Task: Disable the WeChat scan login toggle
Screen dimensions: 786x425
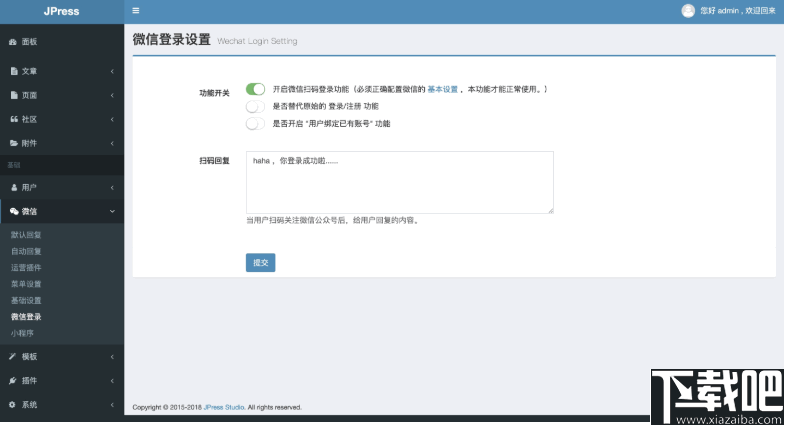Action: click(x=255, y=89)
